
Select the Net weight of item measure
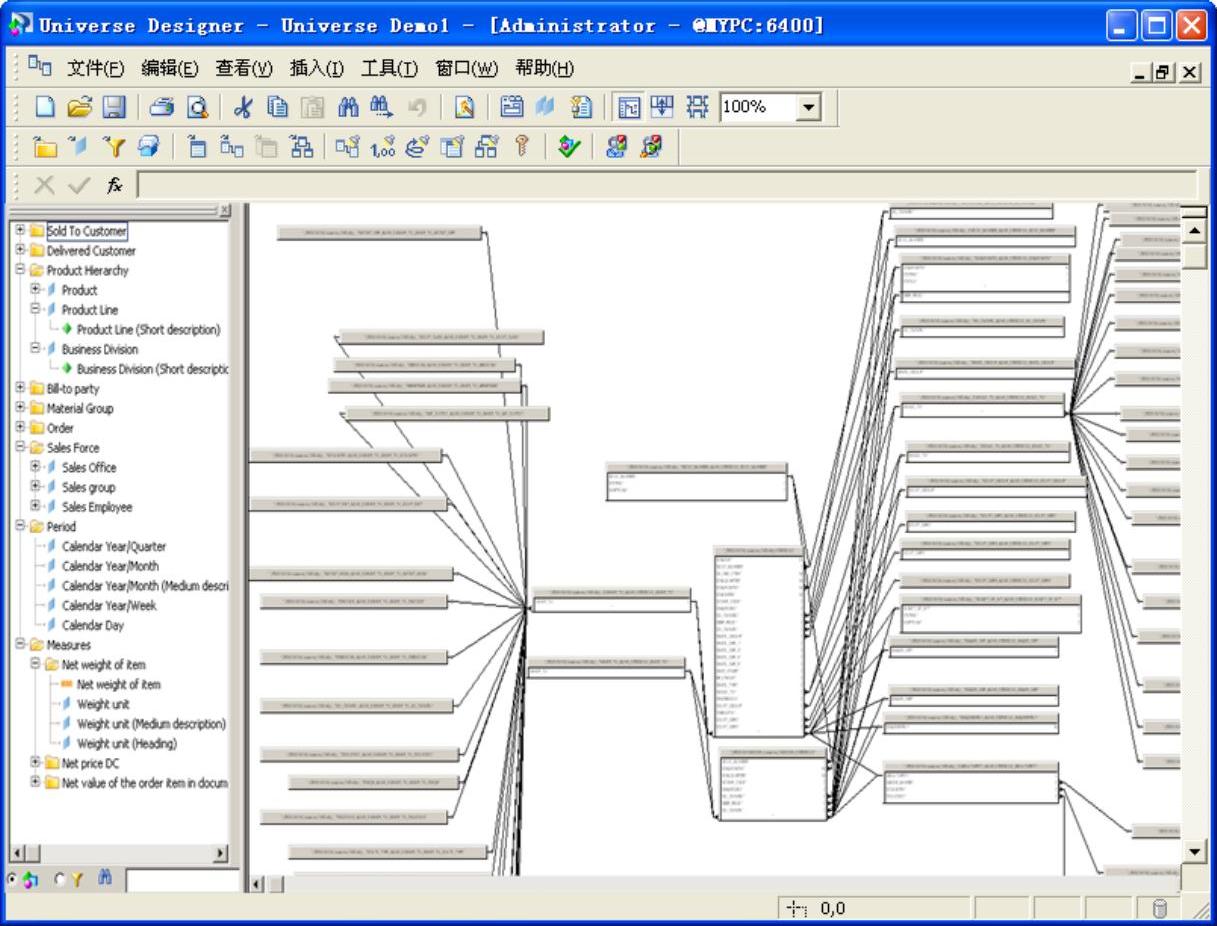(x=118, y=684)
